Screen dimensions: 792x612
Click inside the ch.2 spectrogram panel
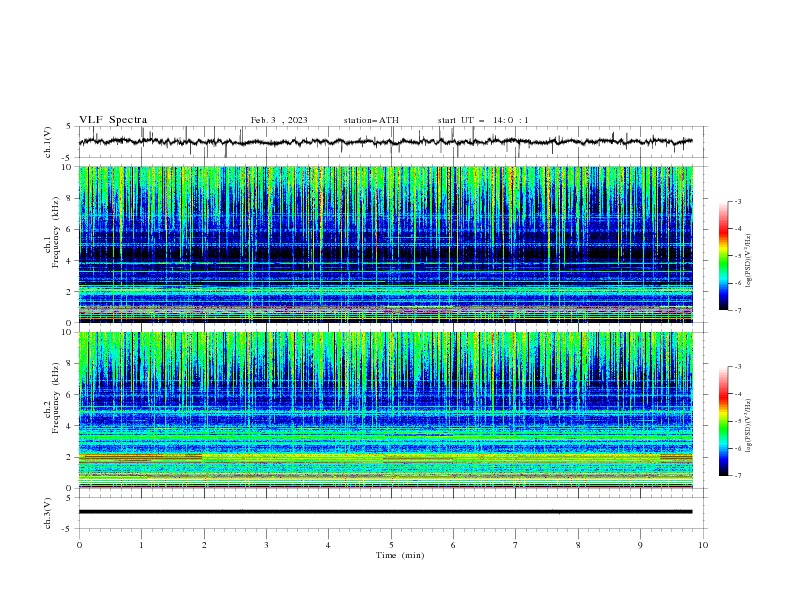385,410
